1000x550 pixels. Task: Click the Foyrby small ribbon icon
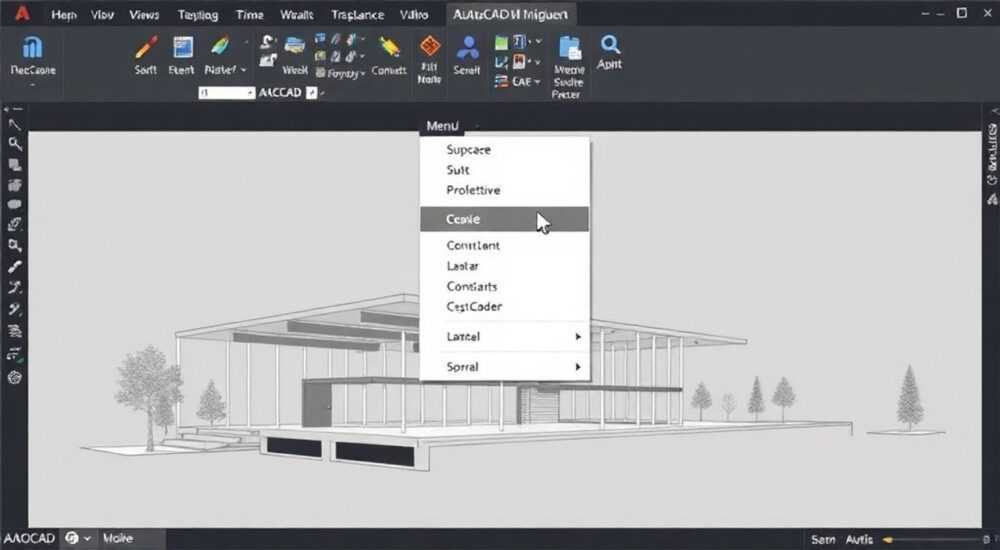click(321, 73)
